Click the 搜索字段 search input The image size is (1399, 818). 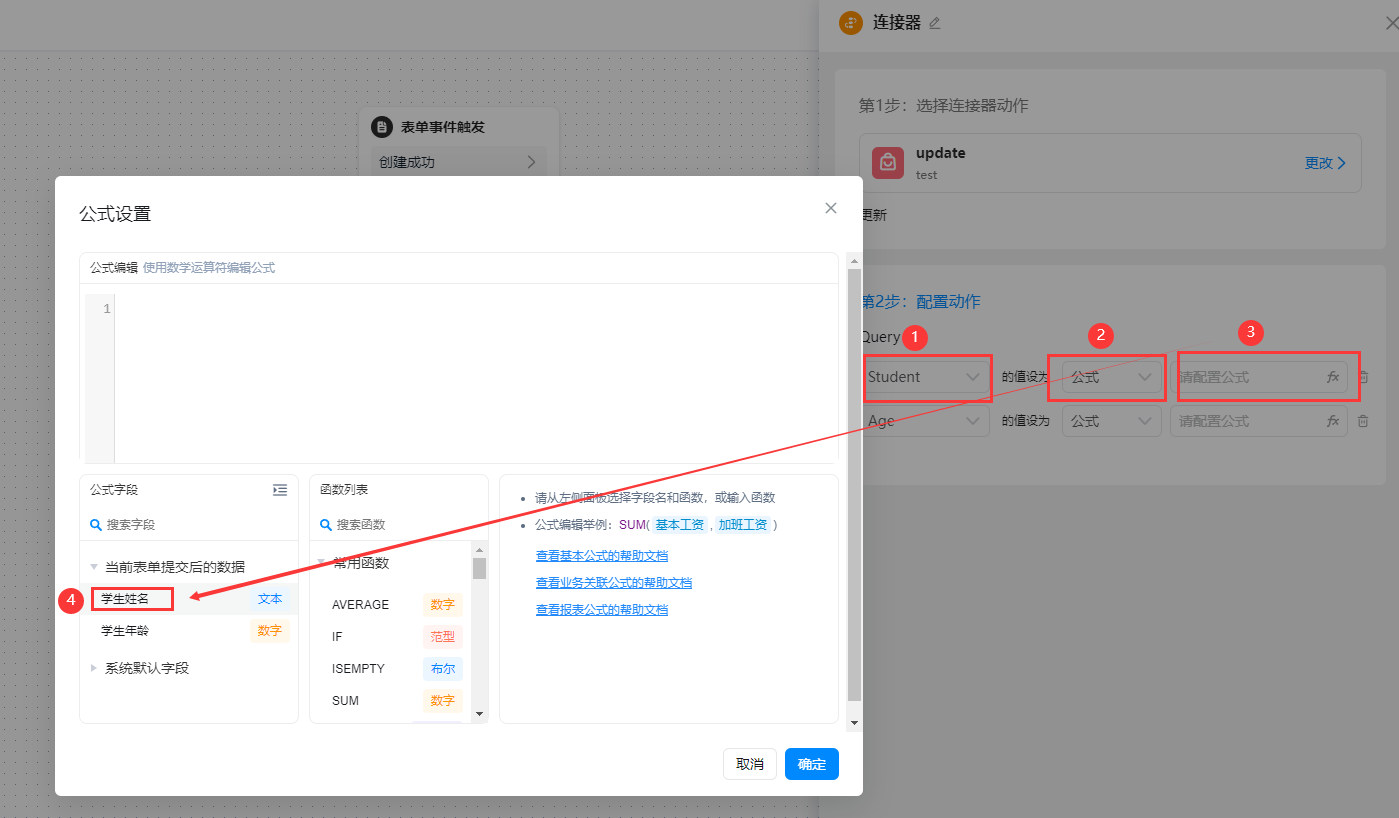189,524
